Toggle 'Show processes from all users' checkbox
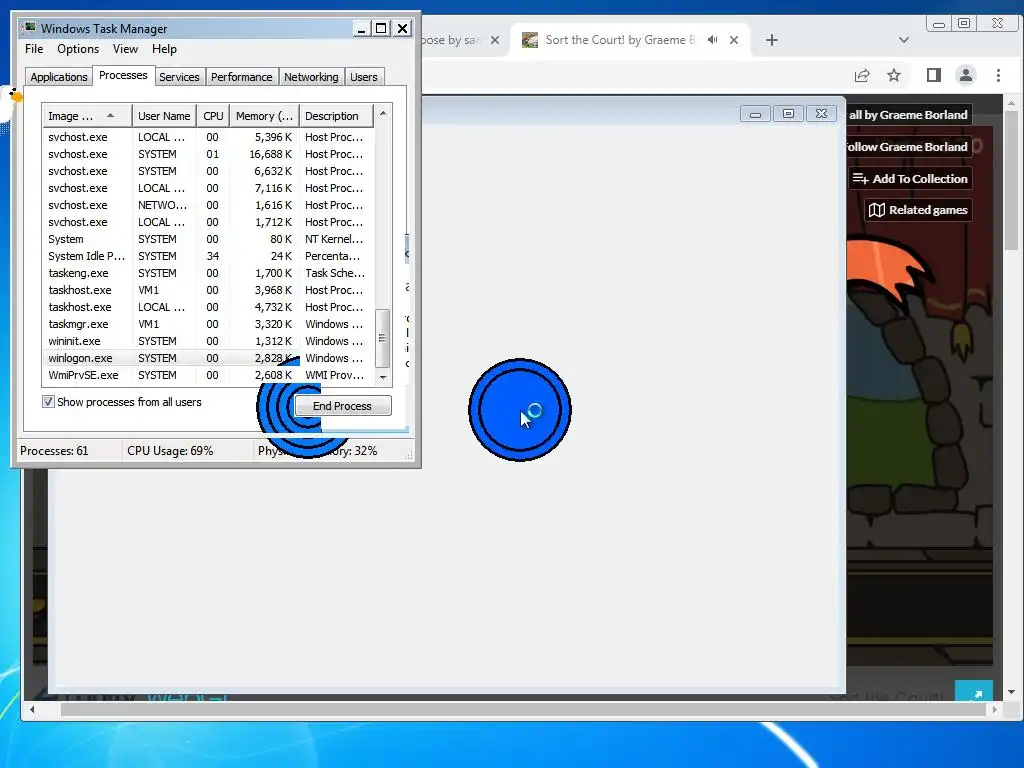Viewport: 1024px width, 768px height. pos(48,402)
